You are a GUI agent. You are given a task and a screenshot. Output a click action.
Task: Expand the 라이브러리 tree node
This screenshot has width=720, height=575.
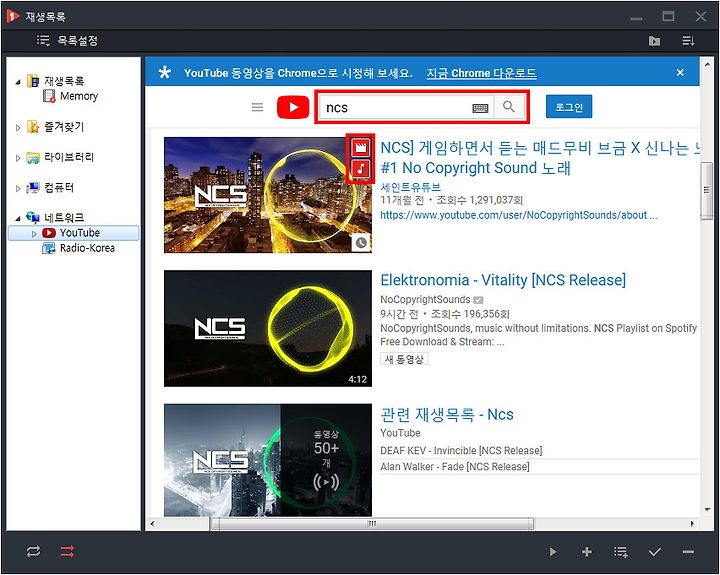(x=18, y=158)
